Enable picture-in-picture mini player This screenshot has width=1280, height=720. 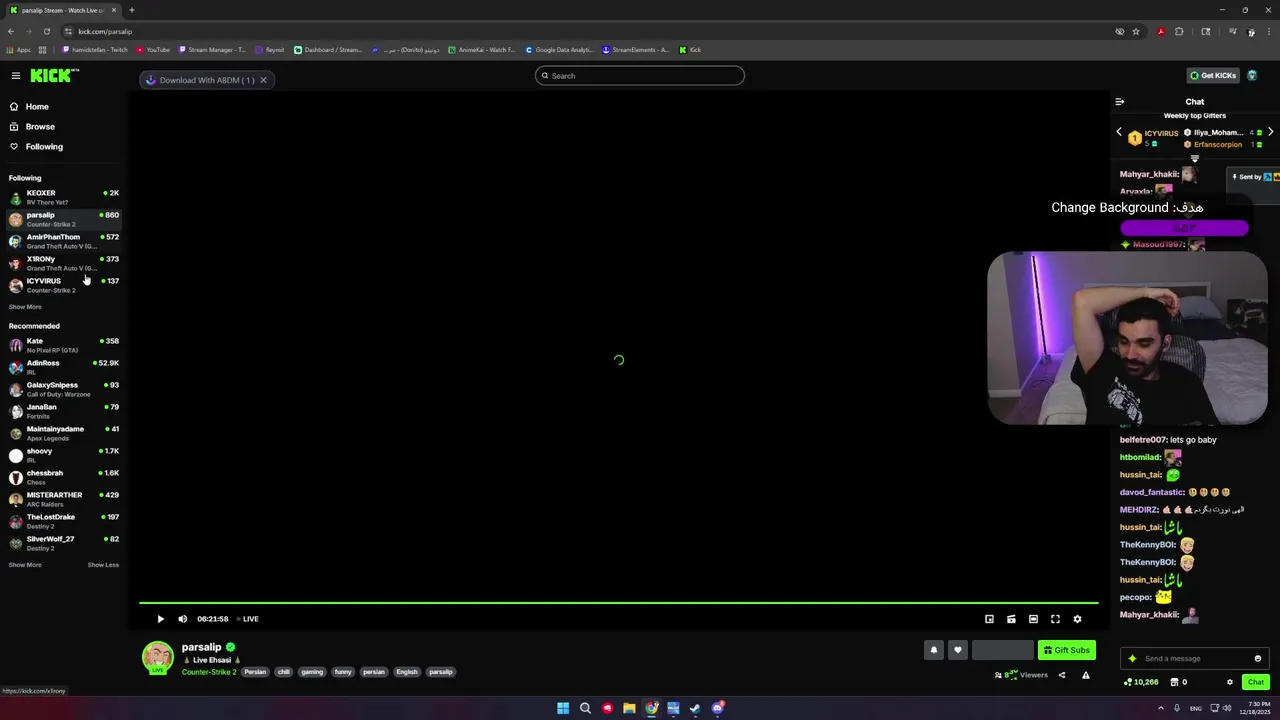pyautogui.click(x=989, y=619)
